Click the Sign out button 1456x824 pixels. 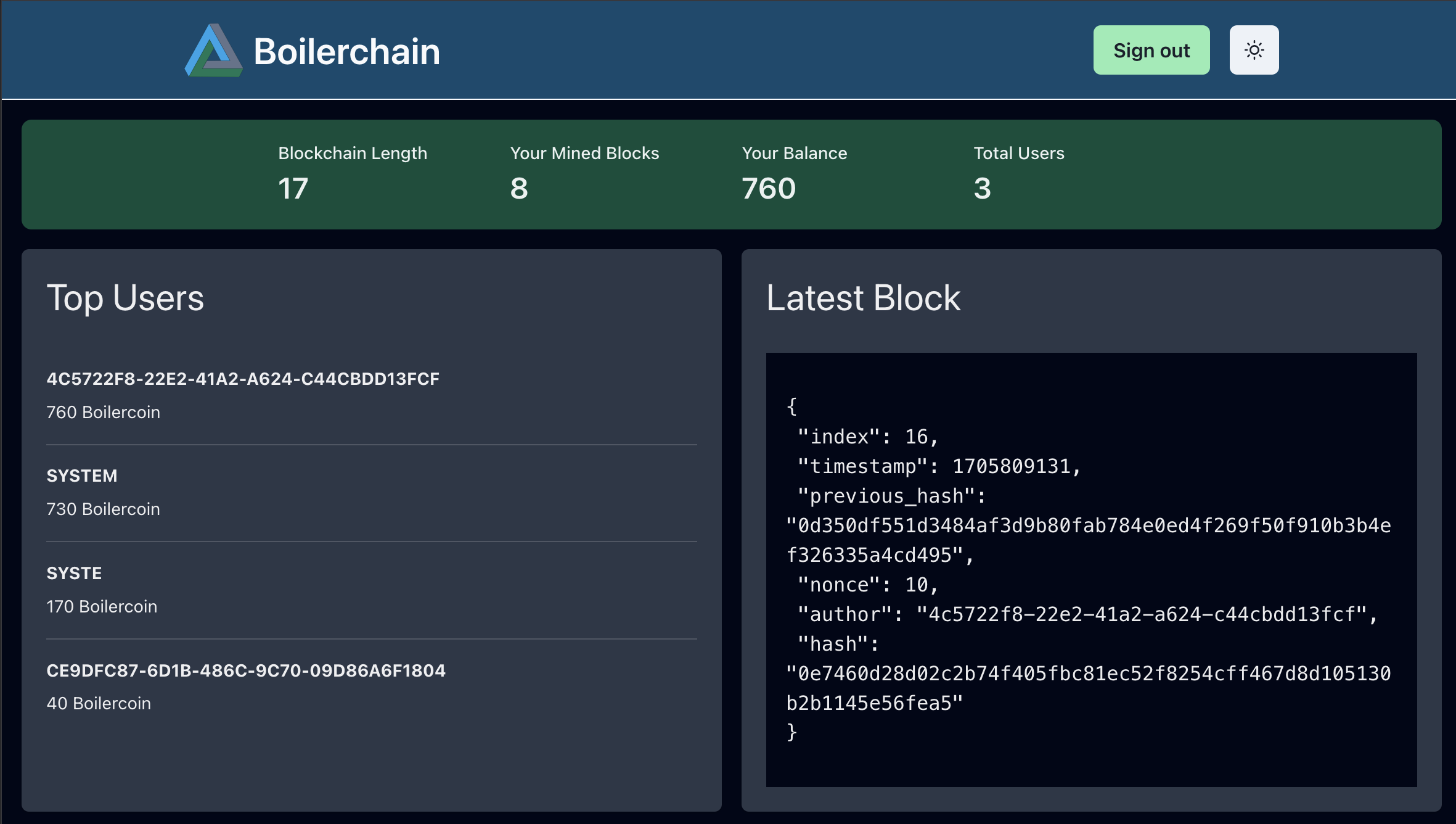pos(1151,50)
